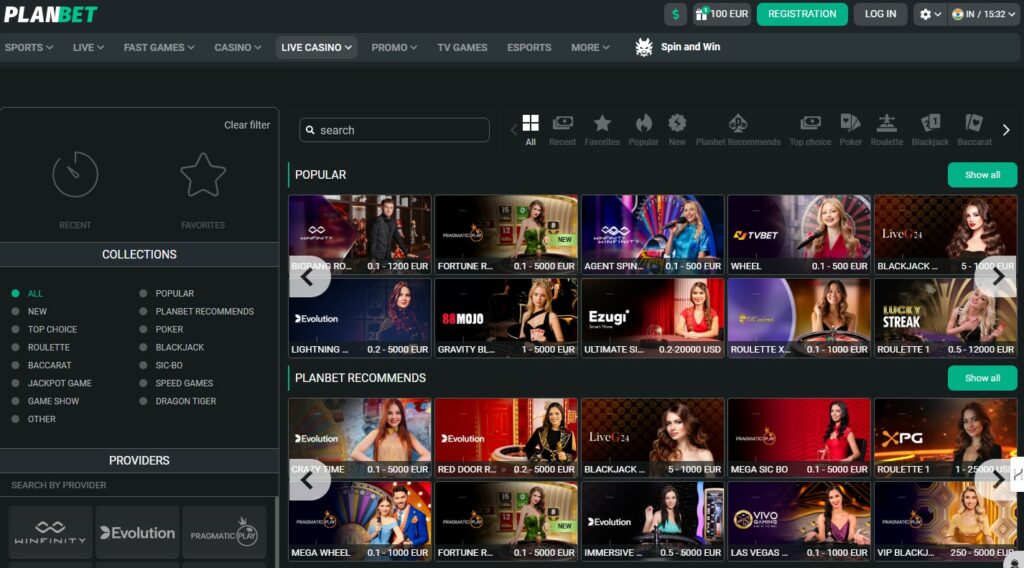This screenshot has height=568, width=1024.
Task: Filter by Pragmatic Play provider logo
Action: [x=224, y=532]
